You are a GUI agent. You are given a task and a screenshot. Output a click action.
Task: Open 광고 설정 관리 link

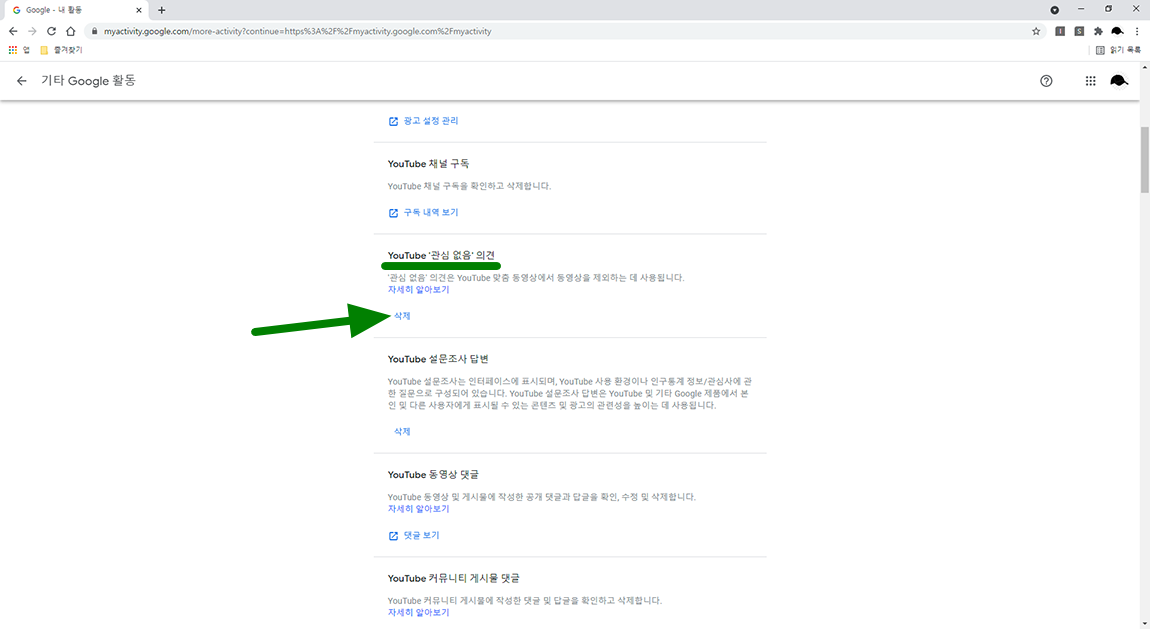423,121
